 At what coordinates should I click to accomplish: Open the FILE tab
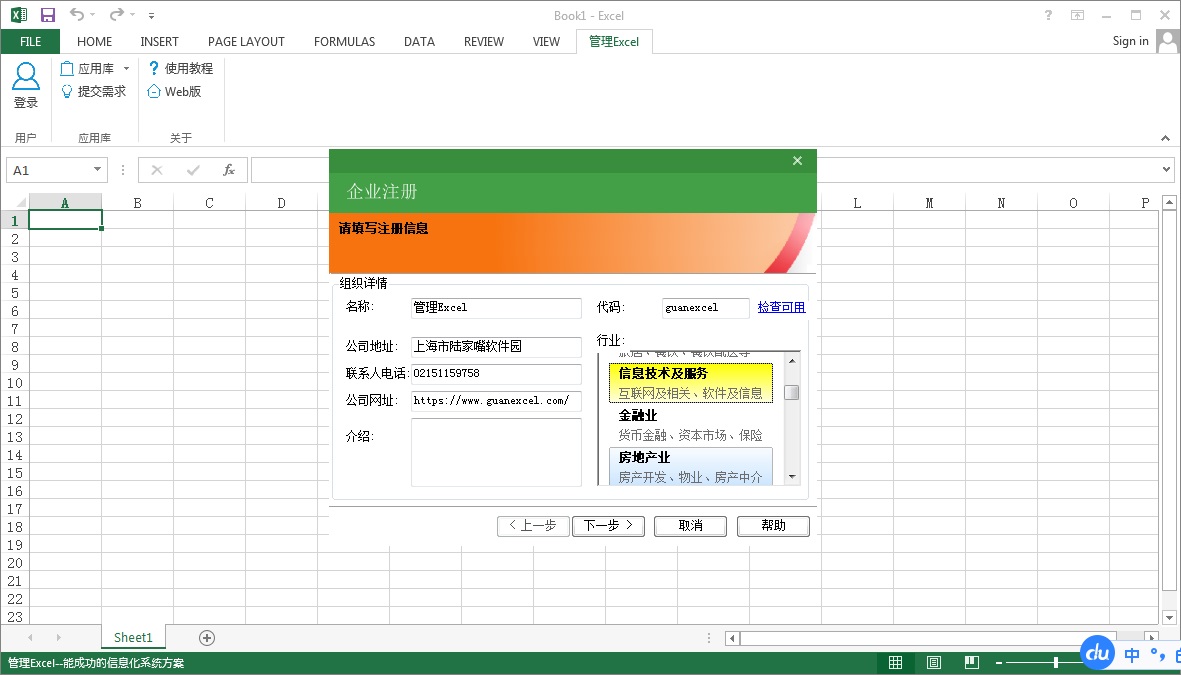30,41
